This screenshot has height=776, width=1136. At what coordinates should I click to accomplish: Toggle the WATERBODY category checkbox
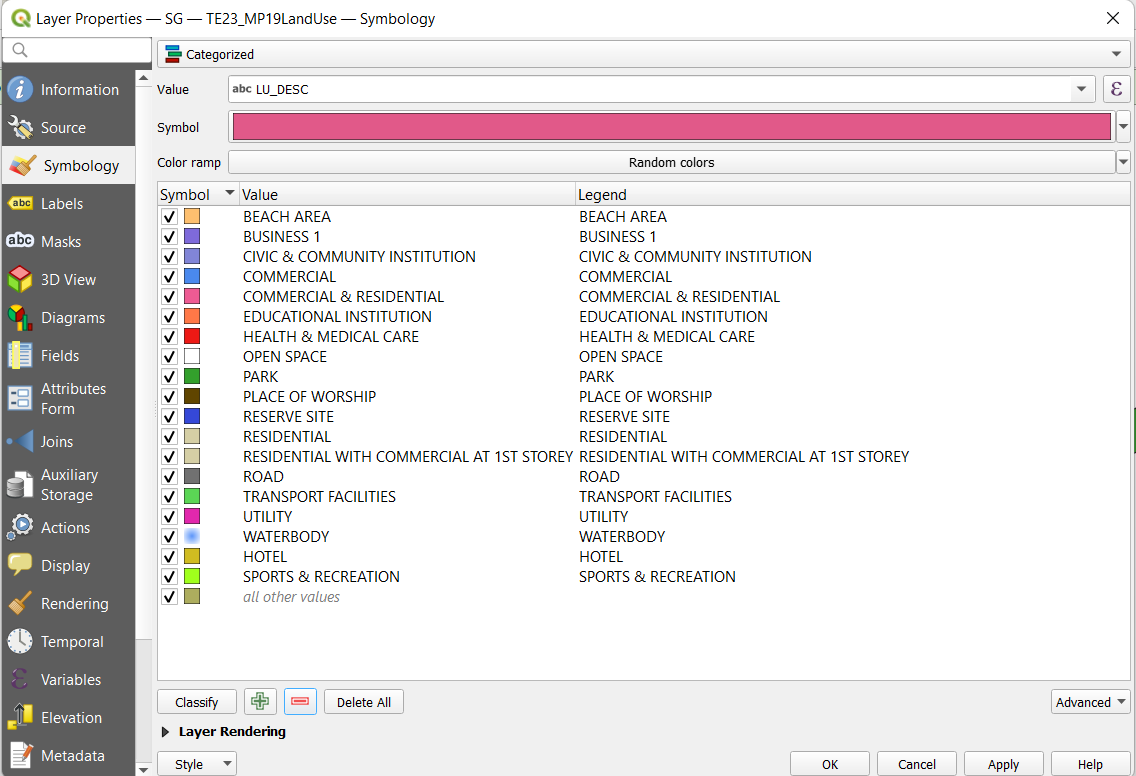click(169, 537)
